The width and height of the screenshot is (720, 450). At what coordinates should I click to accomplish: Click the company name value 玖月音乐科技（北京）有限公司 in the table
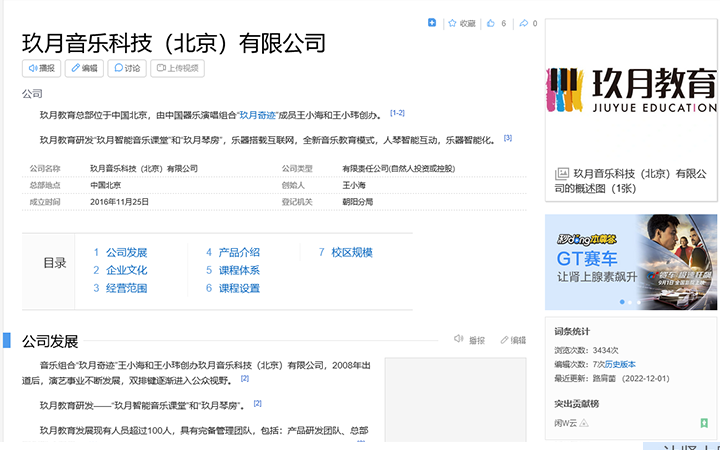point(144,169)
